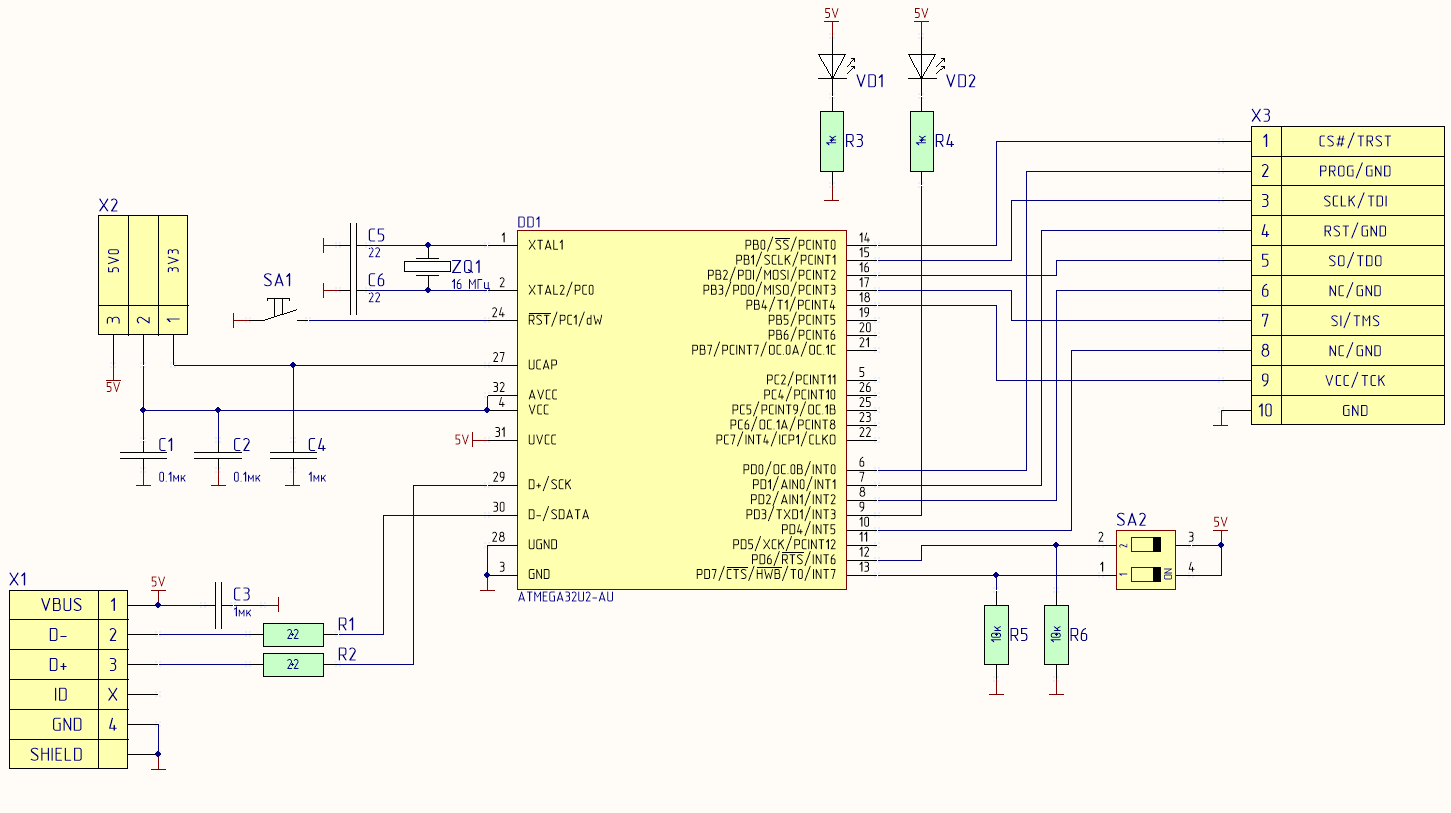Click the X3 pin 10 GND row
The width and height of the screenshot is (1451, 813).
pos(1347,410)
